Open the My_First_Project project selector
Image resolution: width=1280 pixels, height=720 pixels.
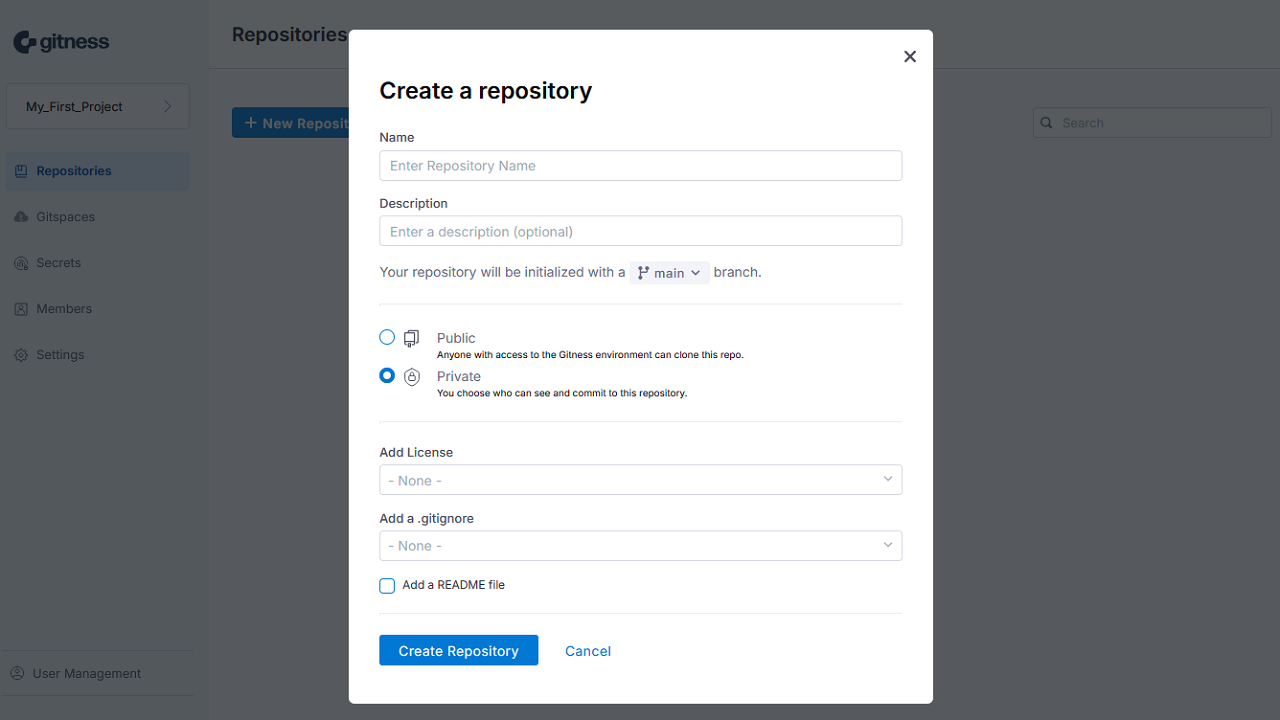tap(98, 107)
